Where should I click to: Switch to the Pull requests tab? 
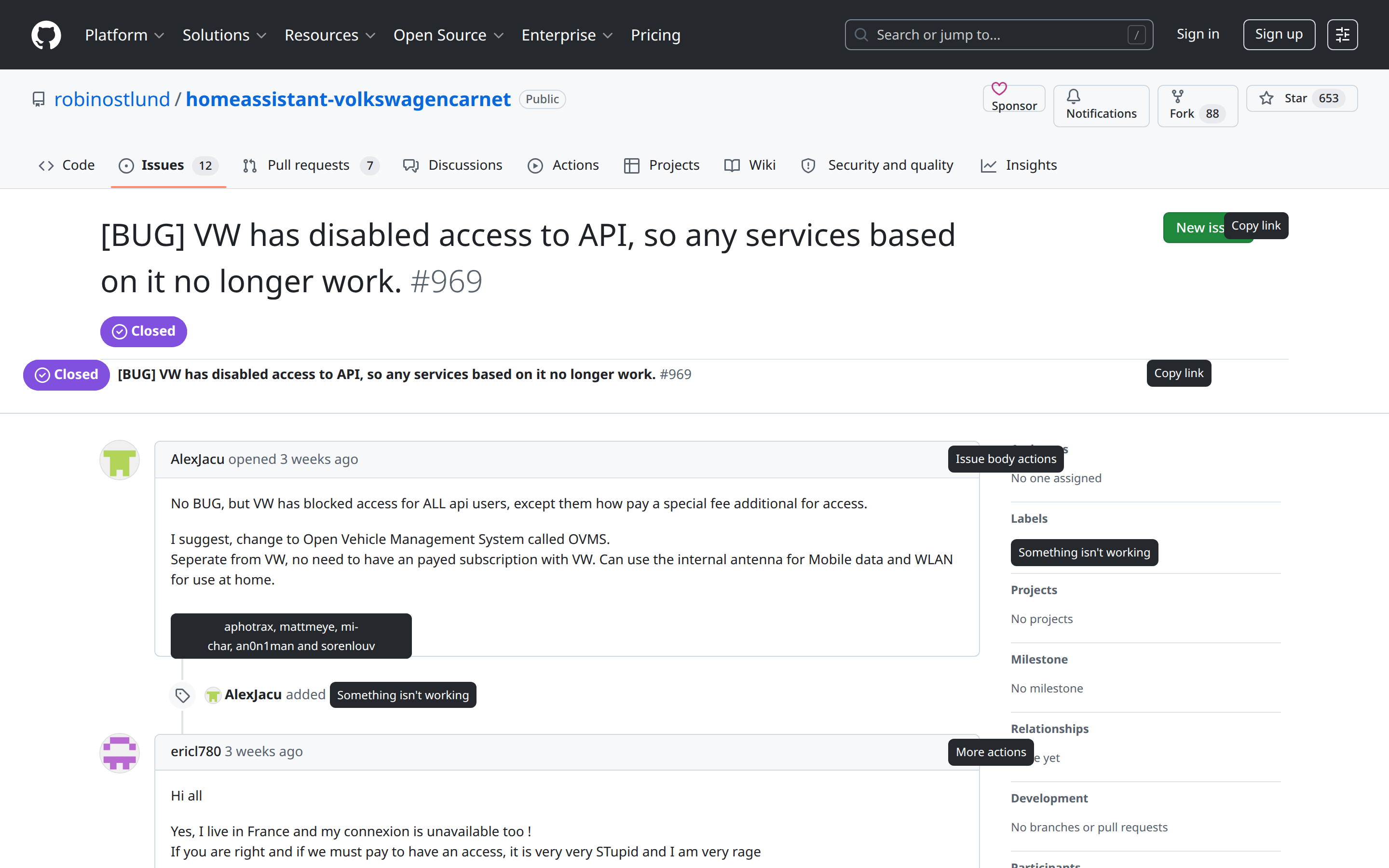point(310,165)
